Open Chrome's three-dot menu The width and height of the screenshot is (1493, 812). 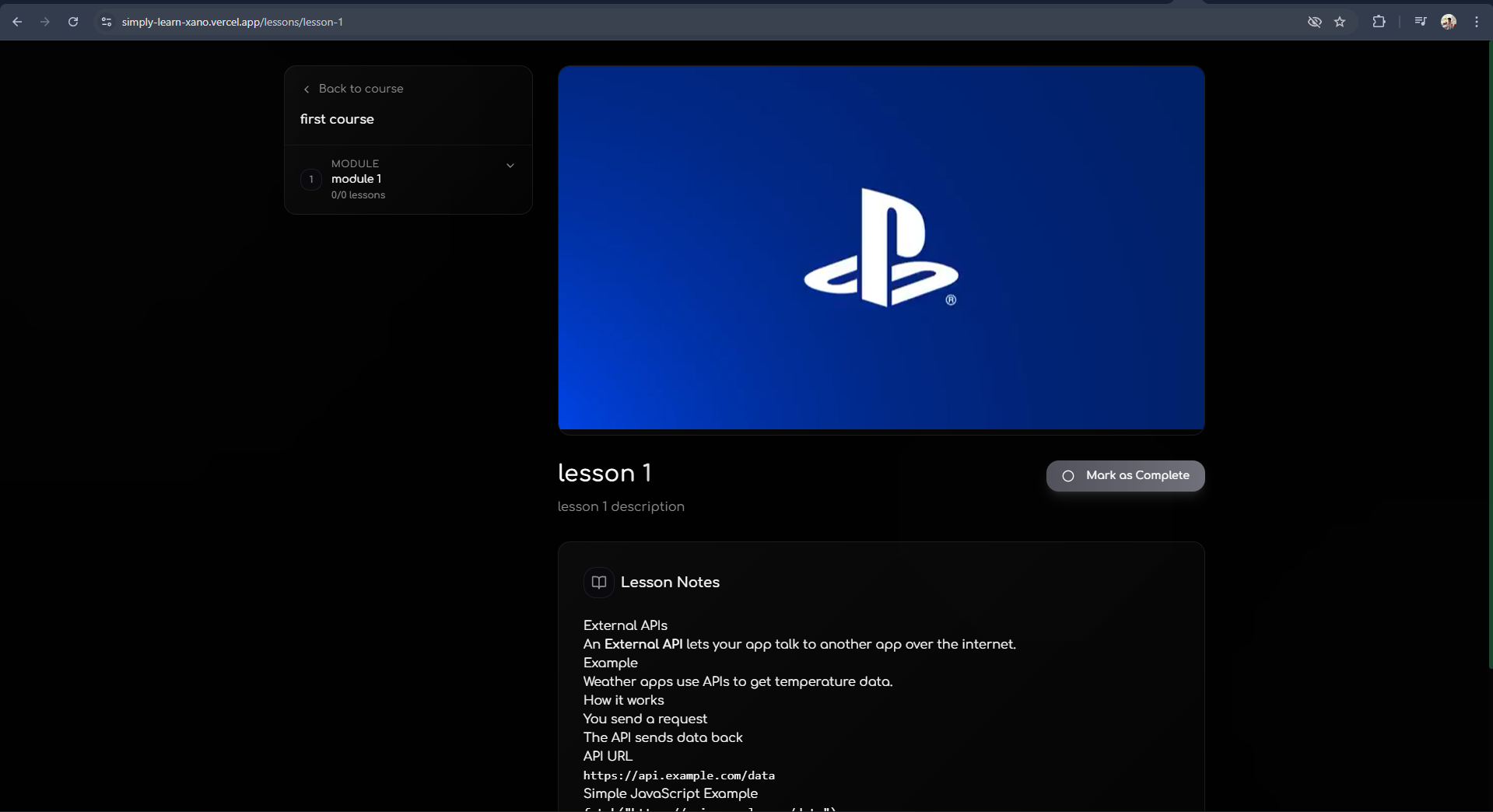click(1476, 22)
